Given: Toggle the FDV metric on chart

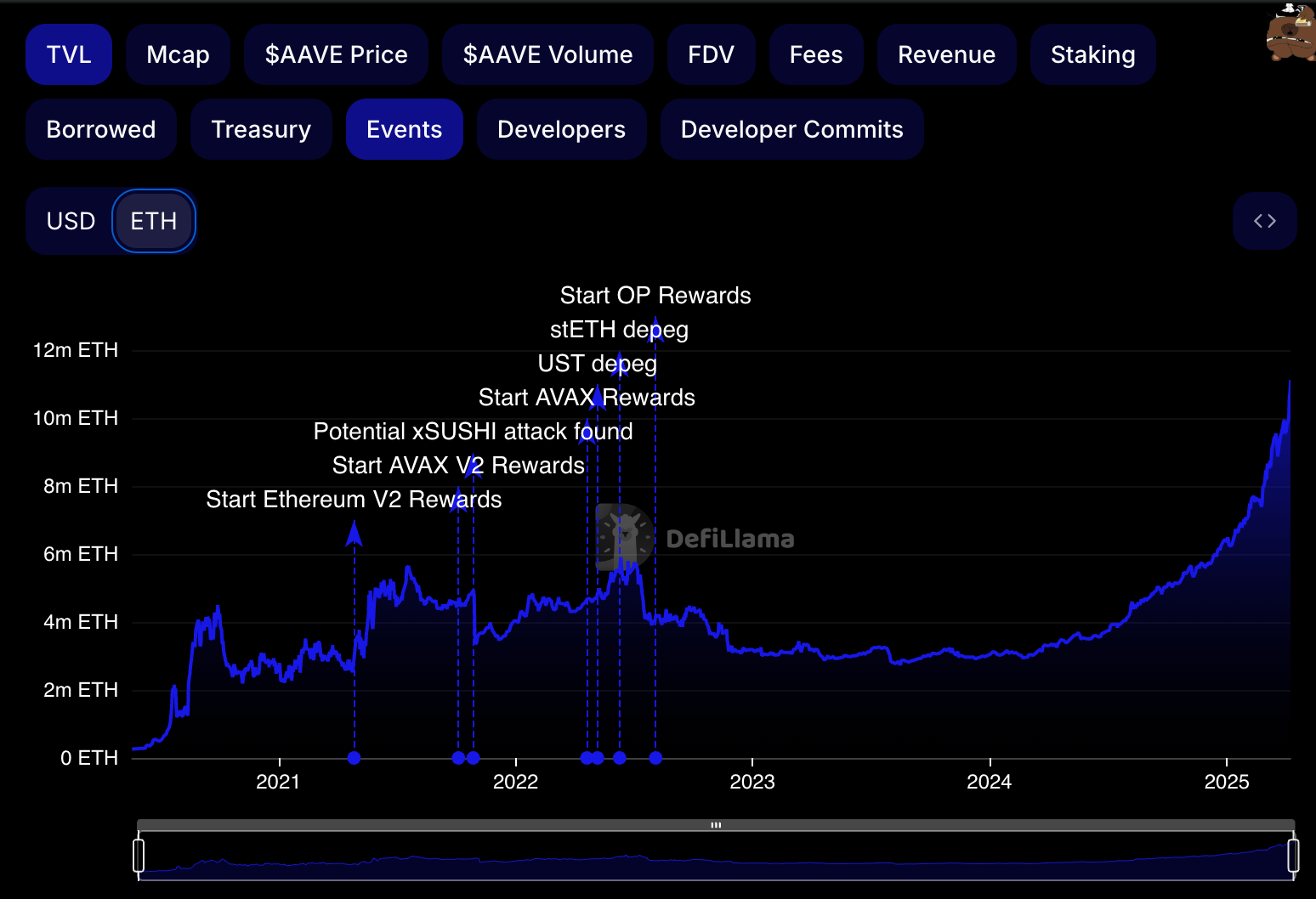Looking at the screenshot, I should (x=711, y=54).
